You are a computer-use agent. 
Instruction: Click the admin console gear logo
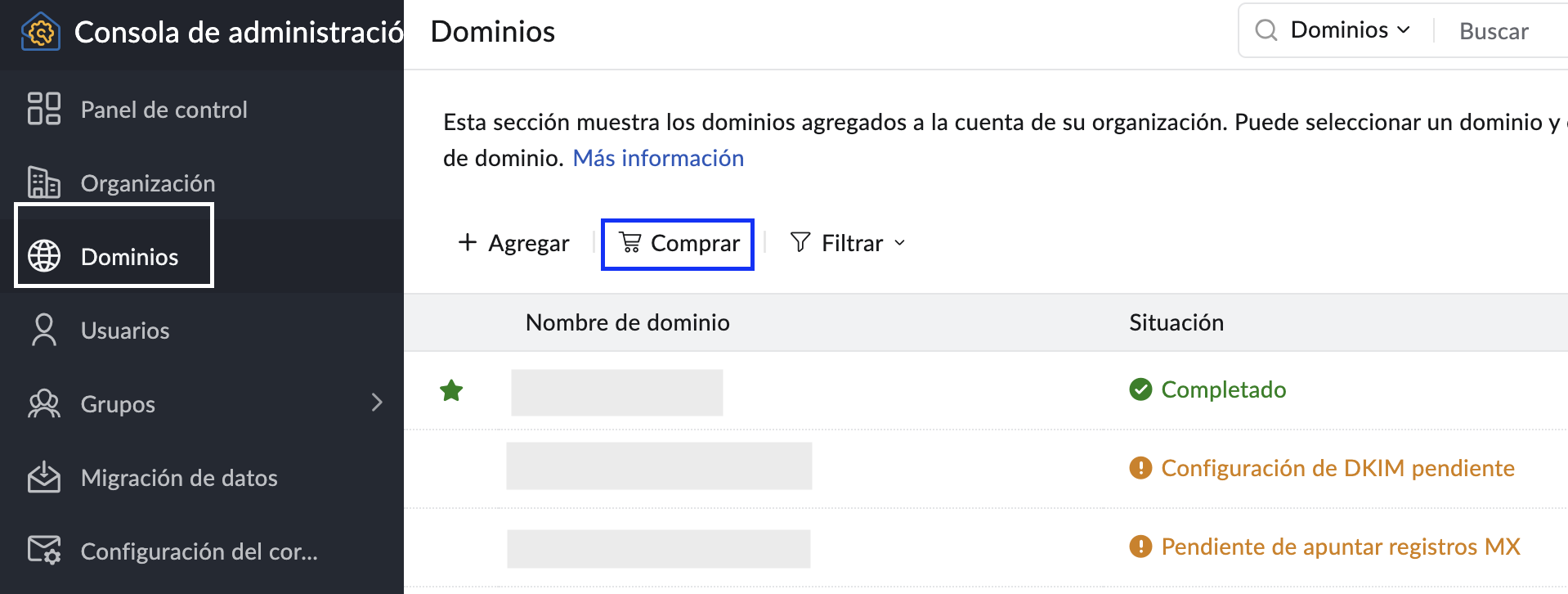pos(41,32)
